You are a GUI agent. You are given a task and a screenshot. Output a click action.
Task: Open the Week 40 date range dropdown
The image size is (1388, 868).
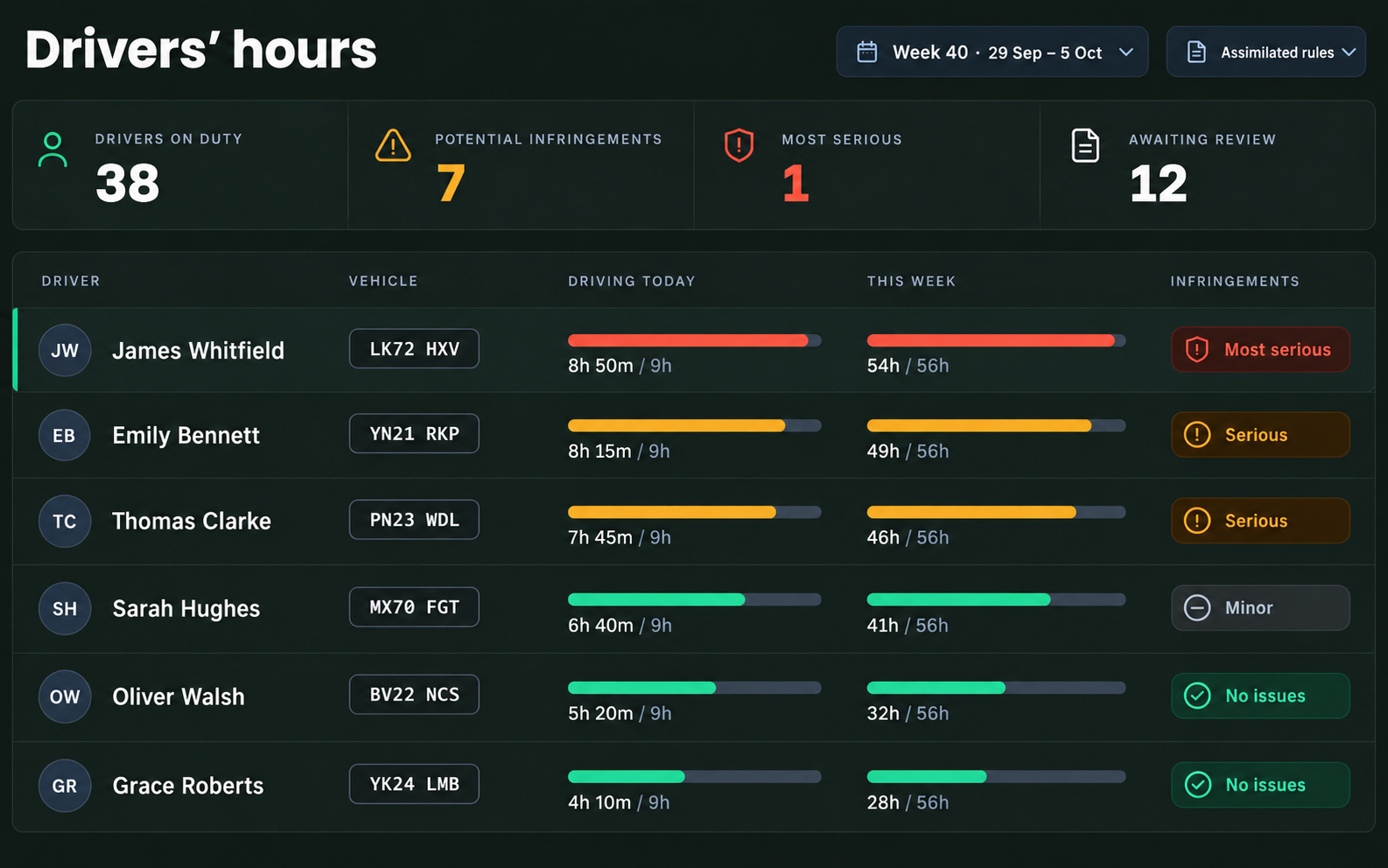pos(992,52)
